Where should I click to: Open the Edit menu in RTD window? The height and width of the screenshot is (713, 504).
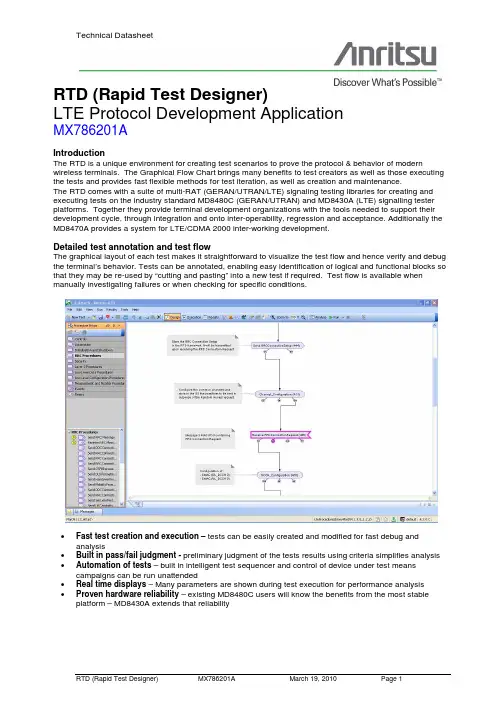point(79,310)
